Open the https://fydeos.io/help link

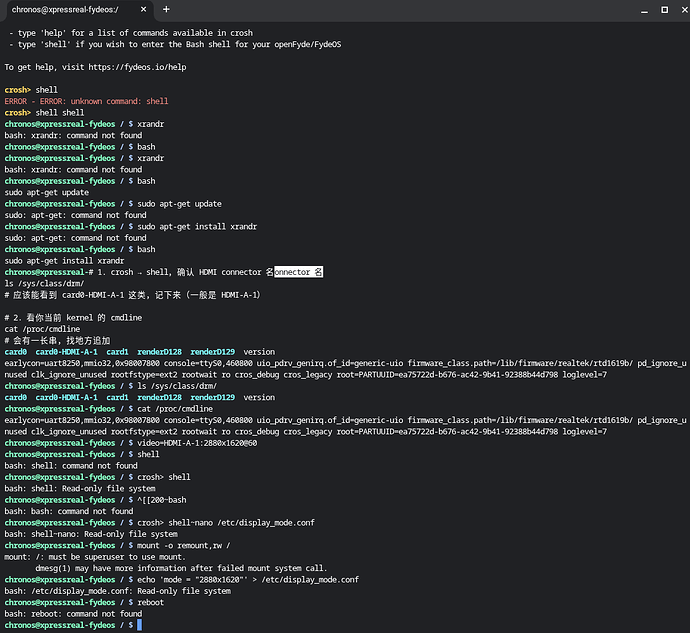click(x=137, y=67)
